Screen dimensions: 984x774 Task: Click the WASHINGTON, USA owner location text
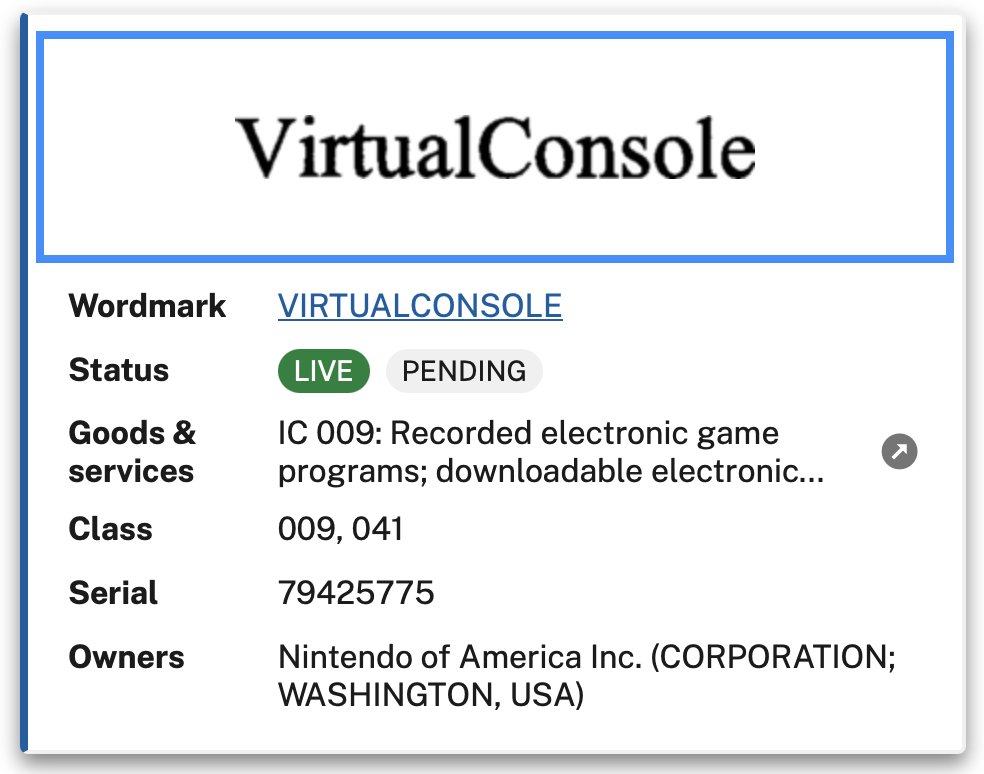(x=430, y=694)
